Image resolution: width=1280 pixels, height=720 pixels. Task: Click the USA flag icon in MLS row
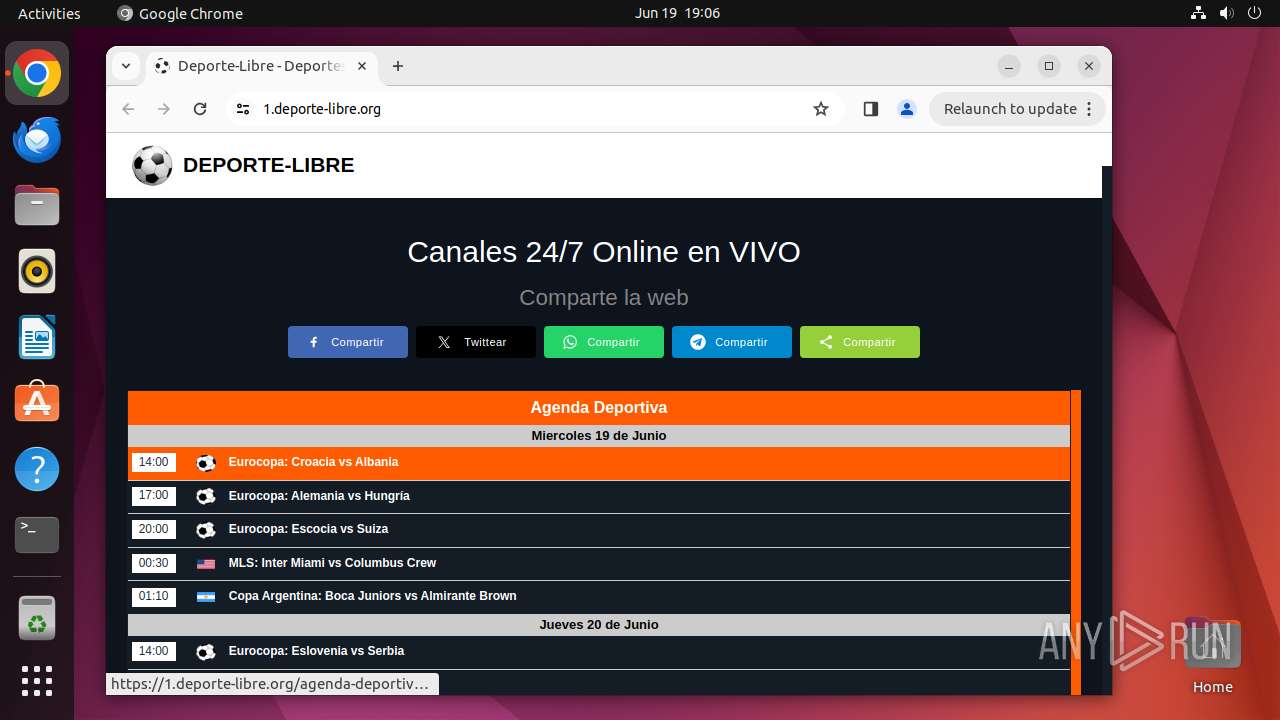[x=206, y=564]
